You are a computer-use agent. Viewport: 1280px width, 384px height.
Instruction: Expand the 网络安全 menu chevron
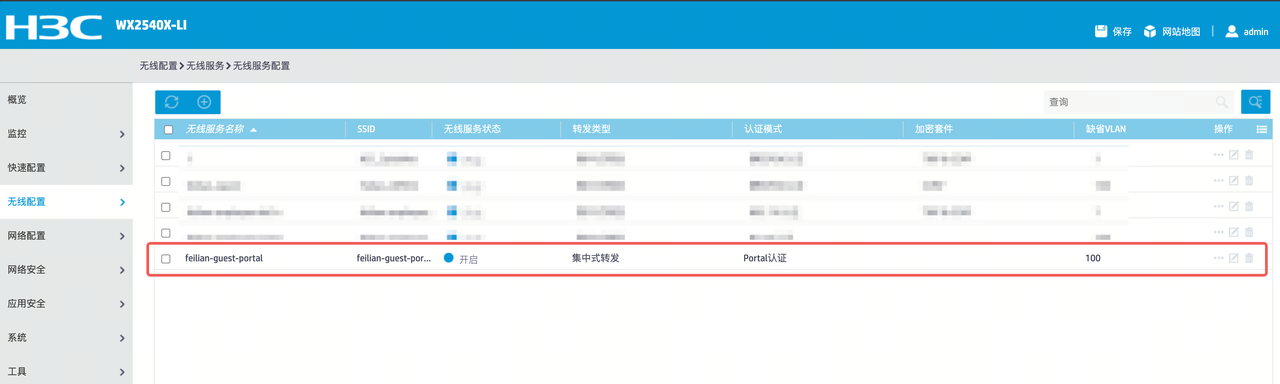[122, 270]
